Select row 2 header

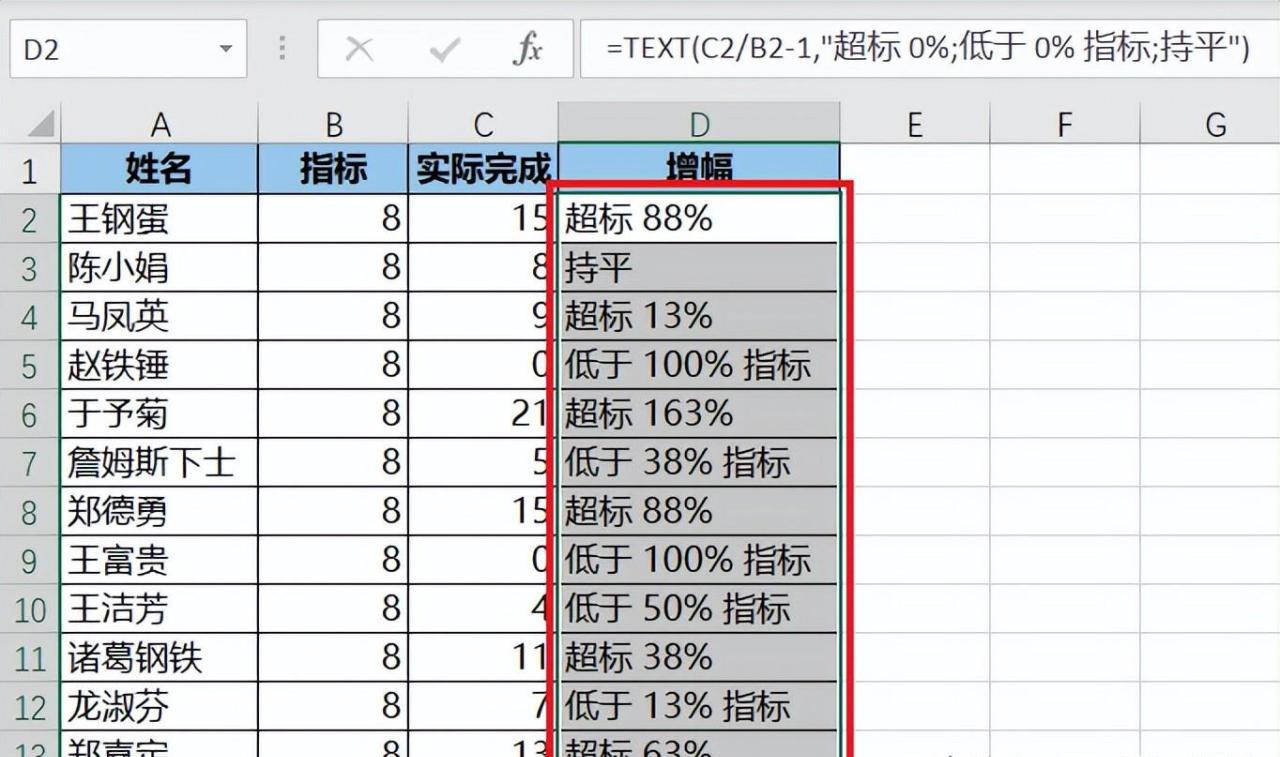tap(29, 218)
